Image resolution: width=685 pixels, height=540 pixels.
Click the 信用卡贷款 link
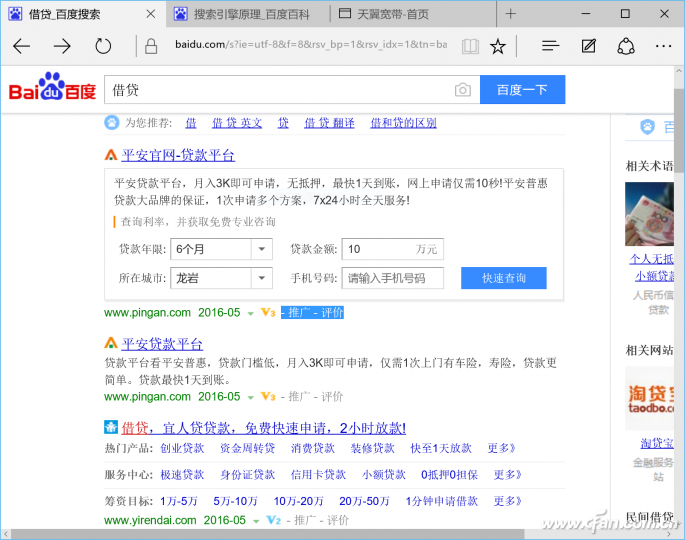coord(318,474)
